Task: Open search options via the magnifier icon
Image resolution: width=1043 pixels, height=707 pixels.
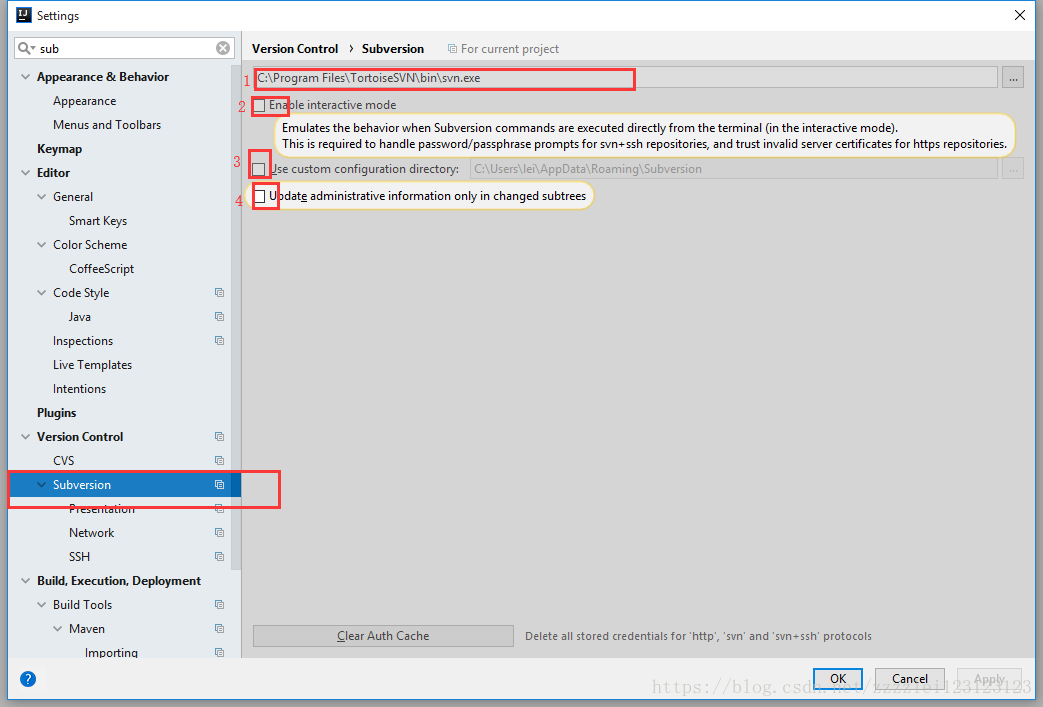Action: (x=27, y=48)
